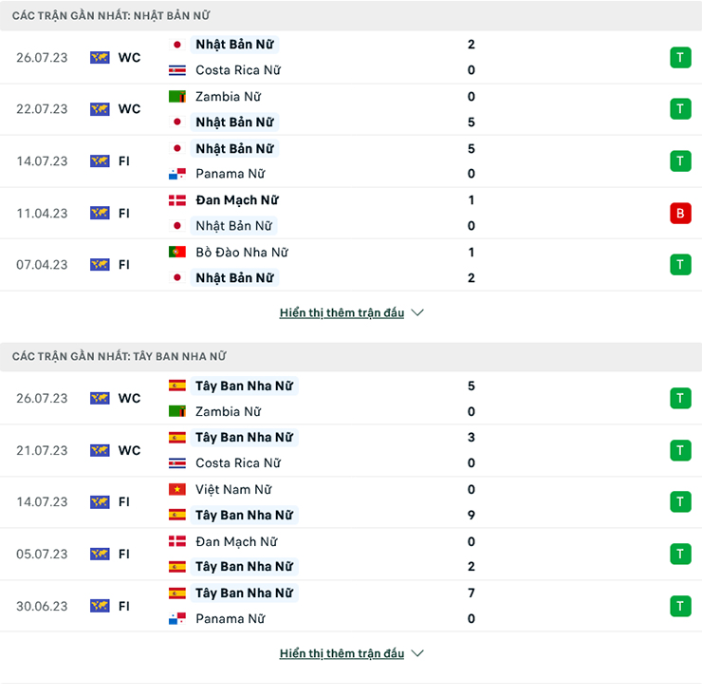Expand more Spain matches via the bottom chevron

coord(418,654)
